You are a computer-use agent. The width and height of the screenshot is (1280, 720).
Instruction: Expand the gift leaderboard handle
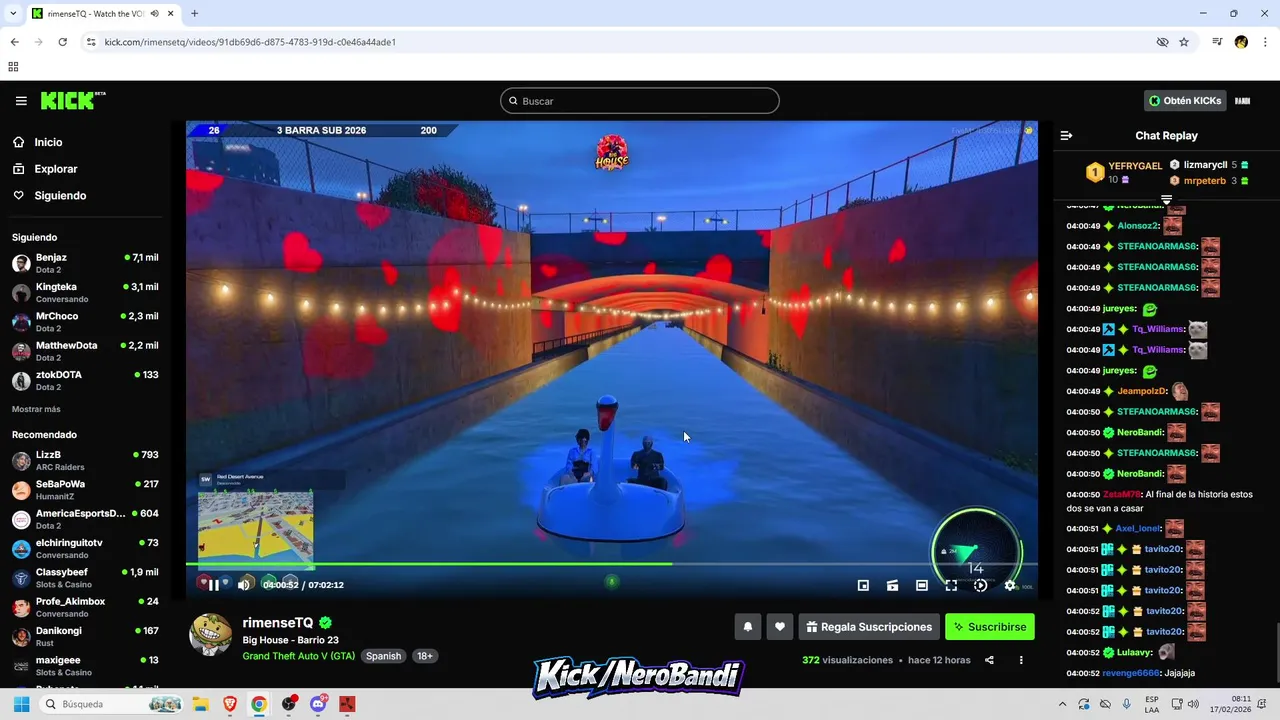pos(1166,200)
